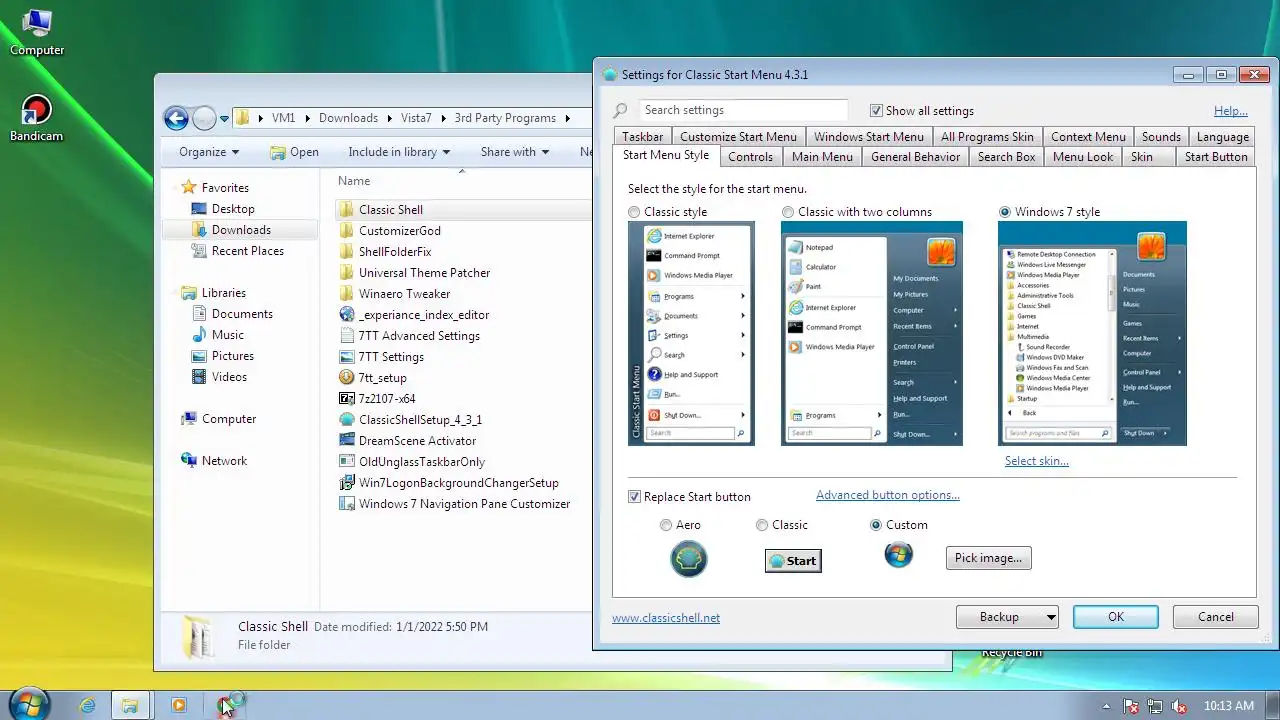Open Advanced button options link
Viewport: 1280px width, 720px height.
[888, 495]
